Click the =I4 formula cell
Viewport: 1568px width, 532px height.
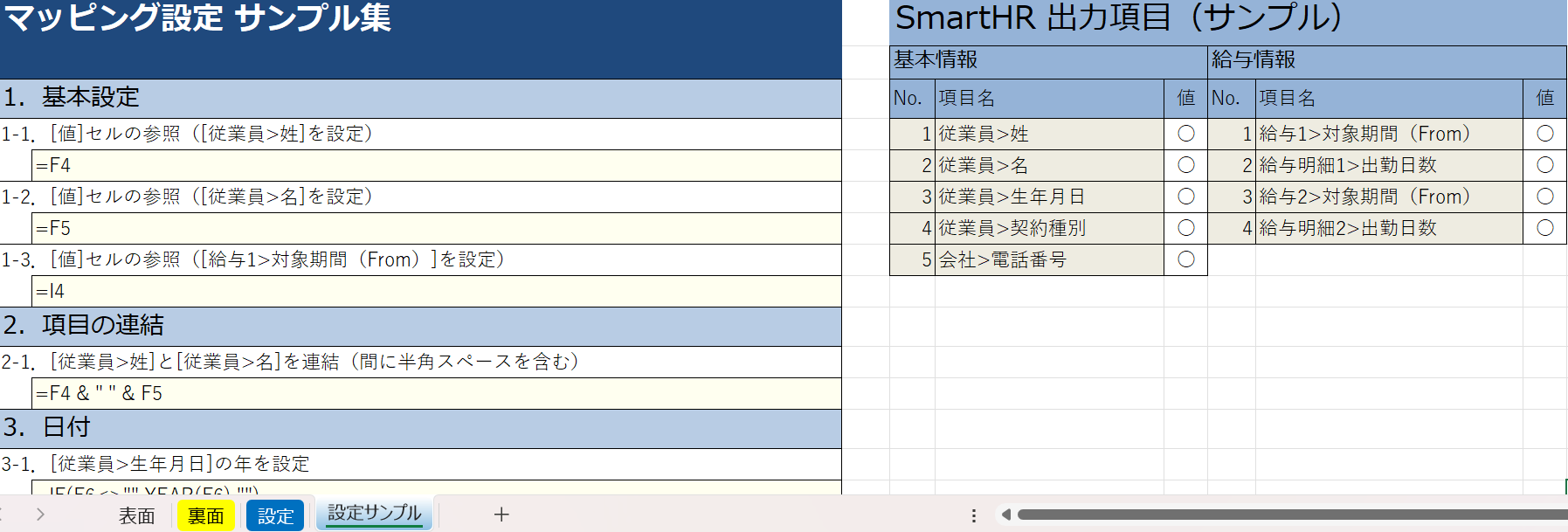pyautogui.click(x=436, y=291)
